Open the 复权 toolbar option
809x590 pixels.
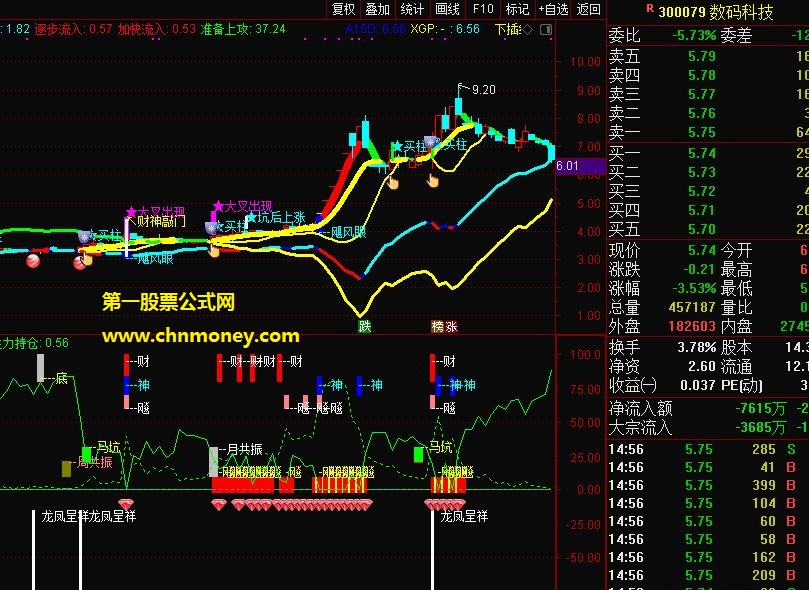[x=343, y=9]
